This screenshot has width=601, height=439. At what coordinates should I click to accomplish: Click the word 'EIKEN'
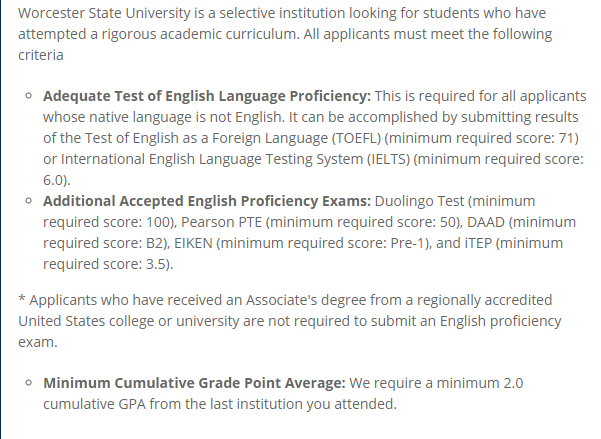193,243
